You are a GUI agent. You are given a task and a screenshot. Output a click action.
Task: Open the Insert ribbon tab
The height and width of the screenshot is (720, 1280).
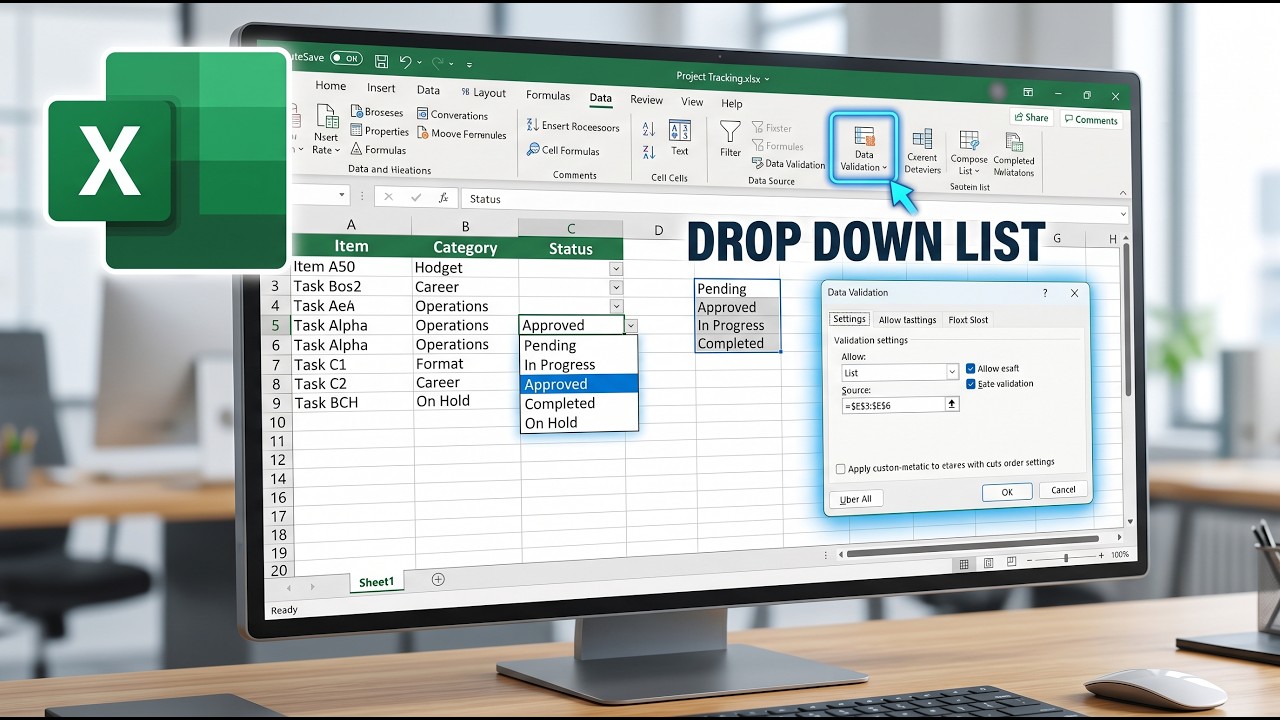click(381, 88)
